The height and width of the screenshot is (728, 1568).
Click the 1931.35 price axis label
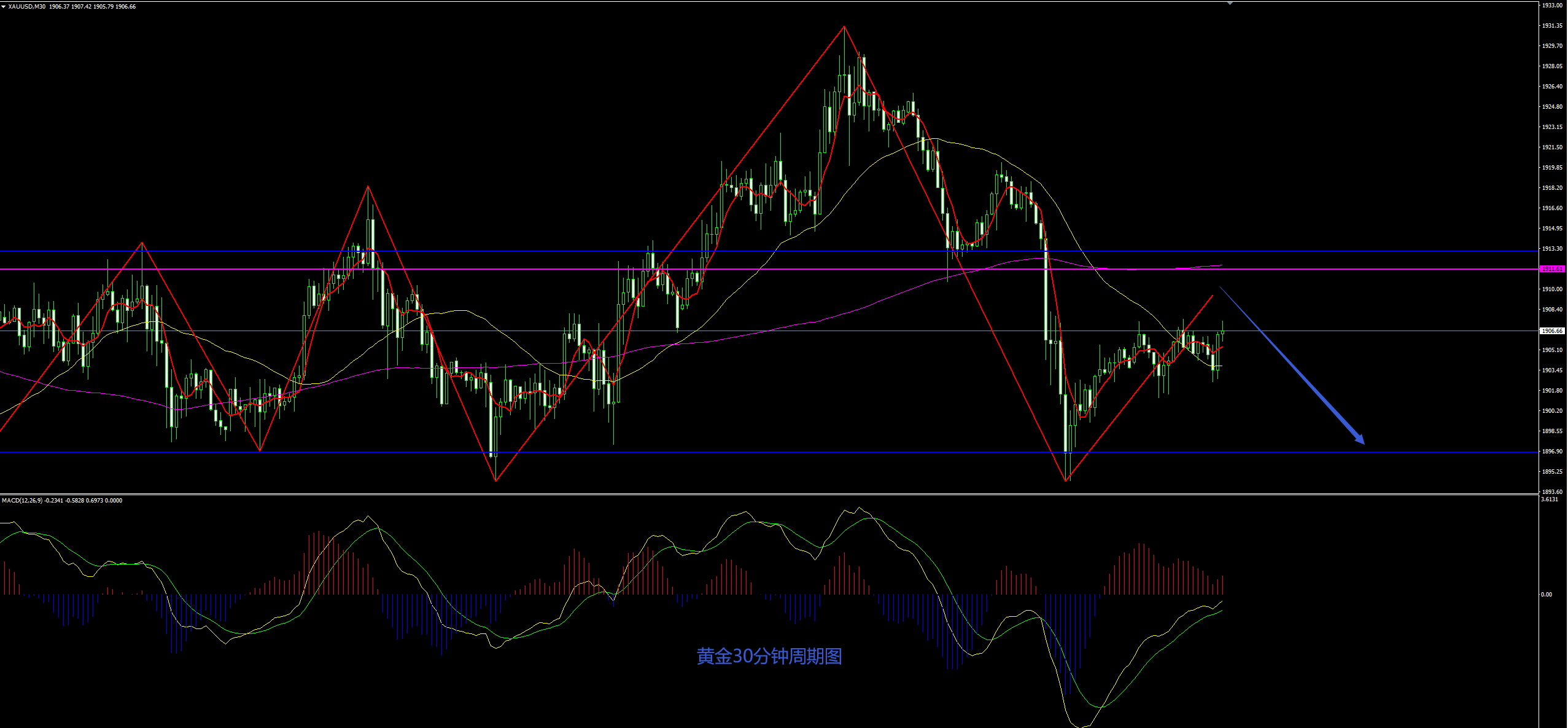[x=1552, y=26]
